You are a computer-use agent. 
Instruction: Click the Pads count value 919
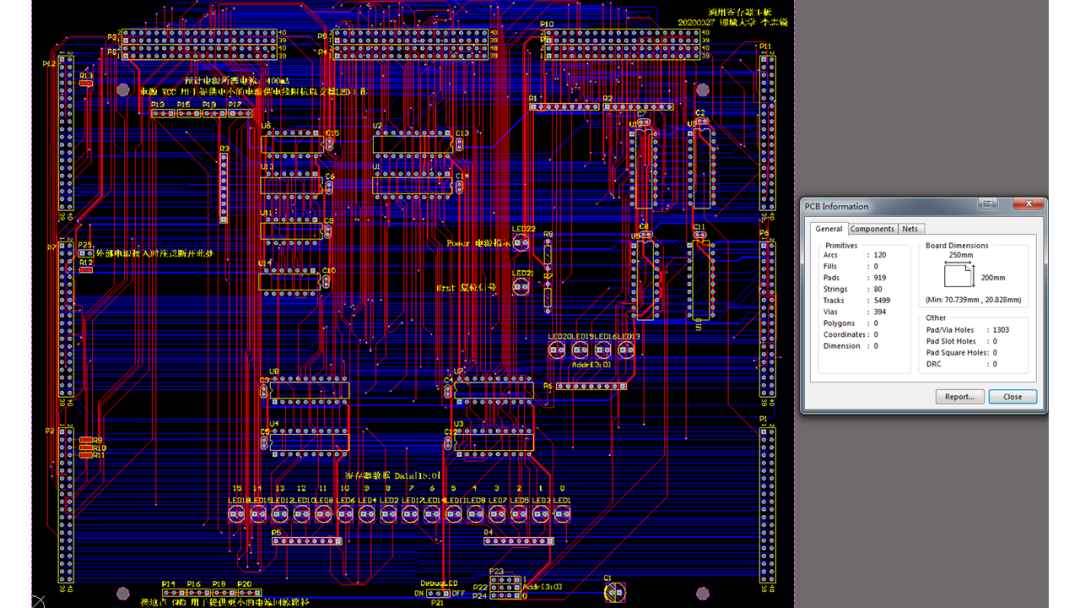880,277
